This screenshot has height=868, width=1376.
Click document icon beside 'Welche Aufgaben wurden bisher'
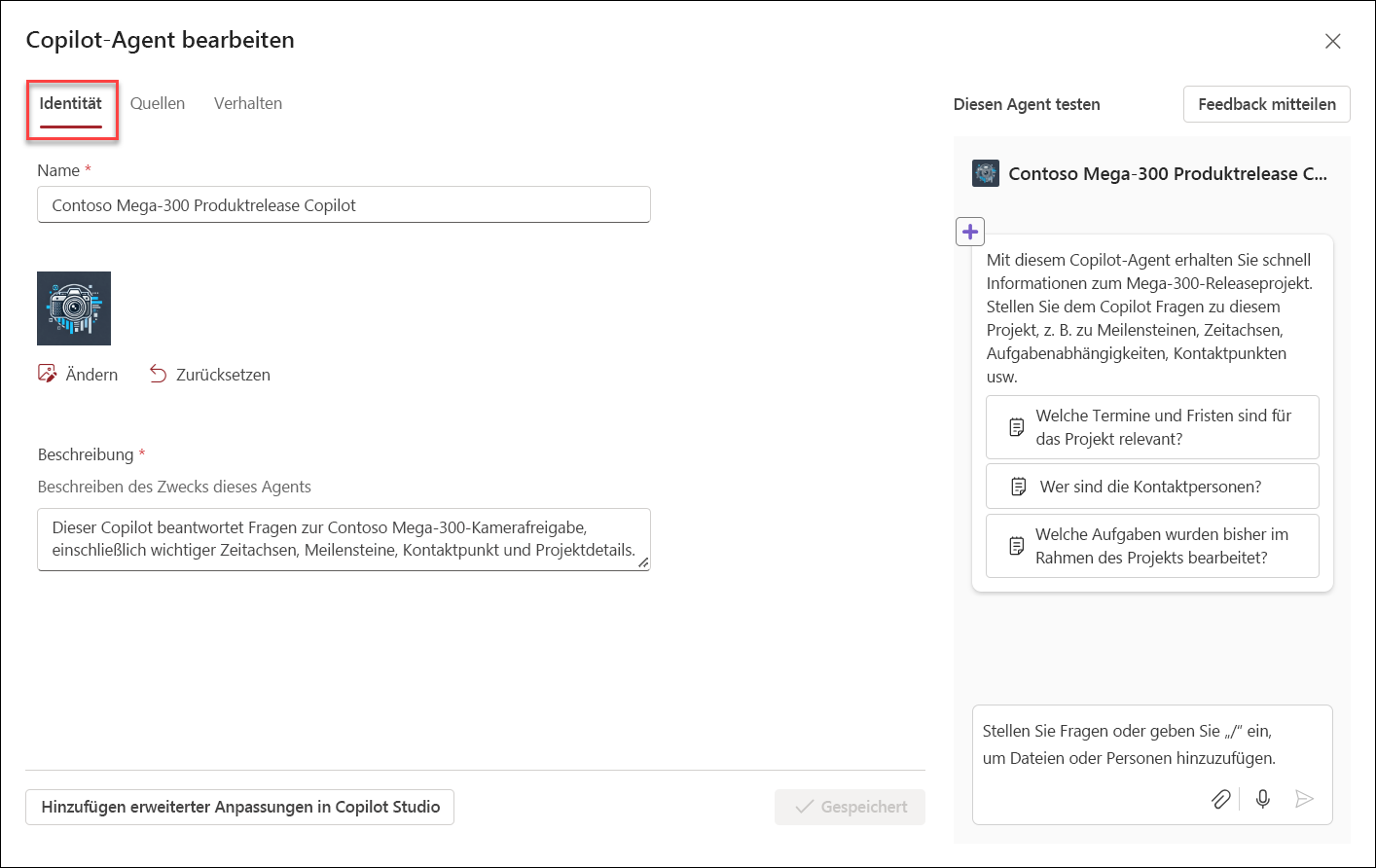(1016, 546)
